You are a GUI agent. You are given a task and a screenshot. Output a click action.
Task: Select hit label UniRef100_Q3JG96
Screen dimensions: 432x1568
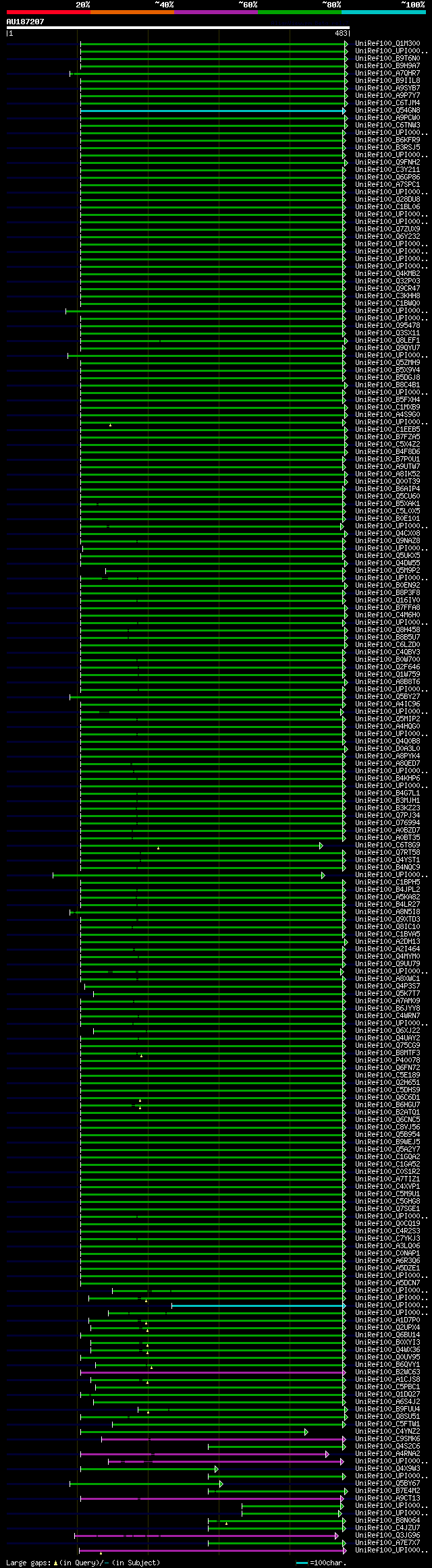(x=387, y=1536)
